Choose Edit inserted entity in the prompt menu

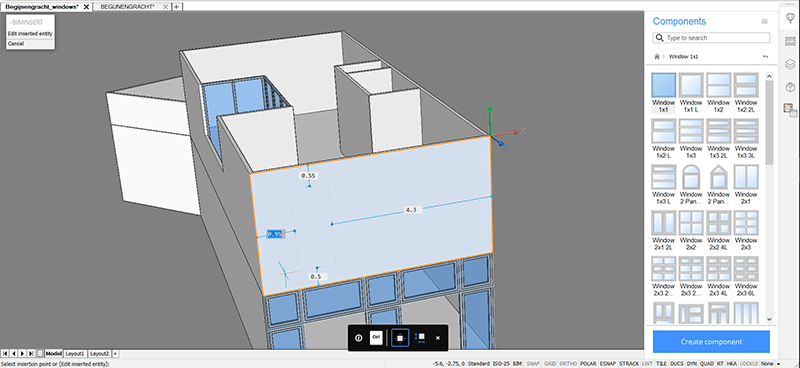pyautogui.click(x=30, y=34)
